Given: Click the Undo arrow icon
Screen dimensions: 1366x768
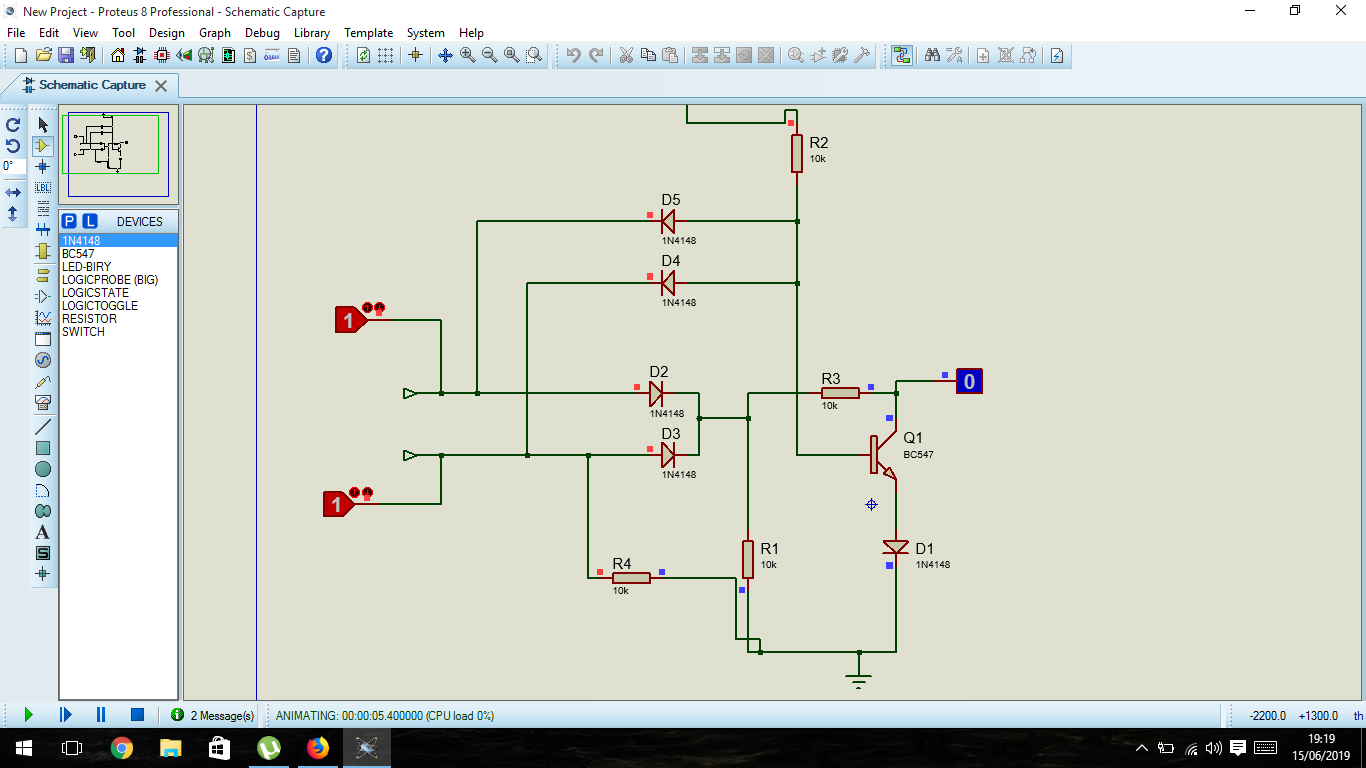Looking at the screenshot, I should click(573, 55).
